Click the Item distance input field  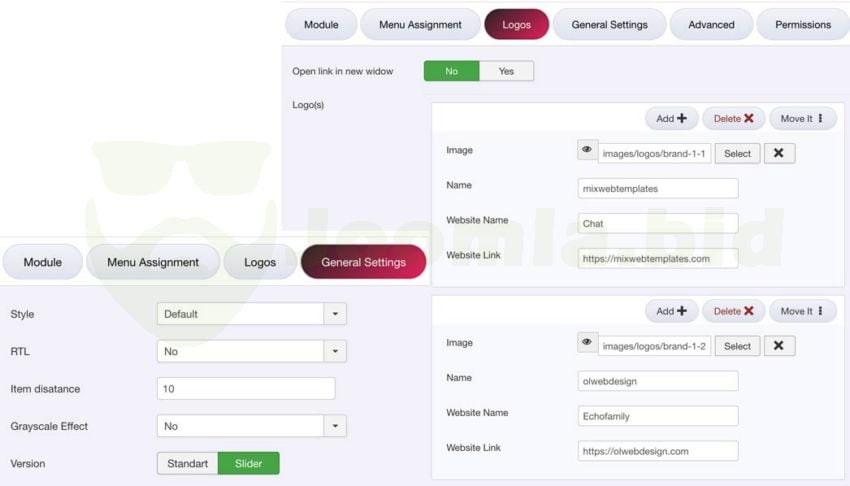[246, 388]
